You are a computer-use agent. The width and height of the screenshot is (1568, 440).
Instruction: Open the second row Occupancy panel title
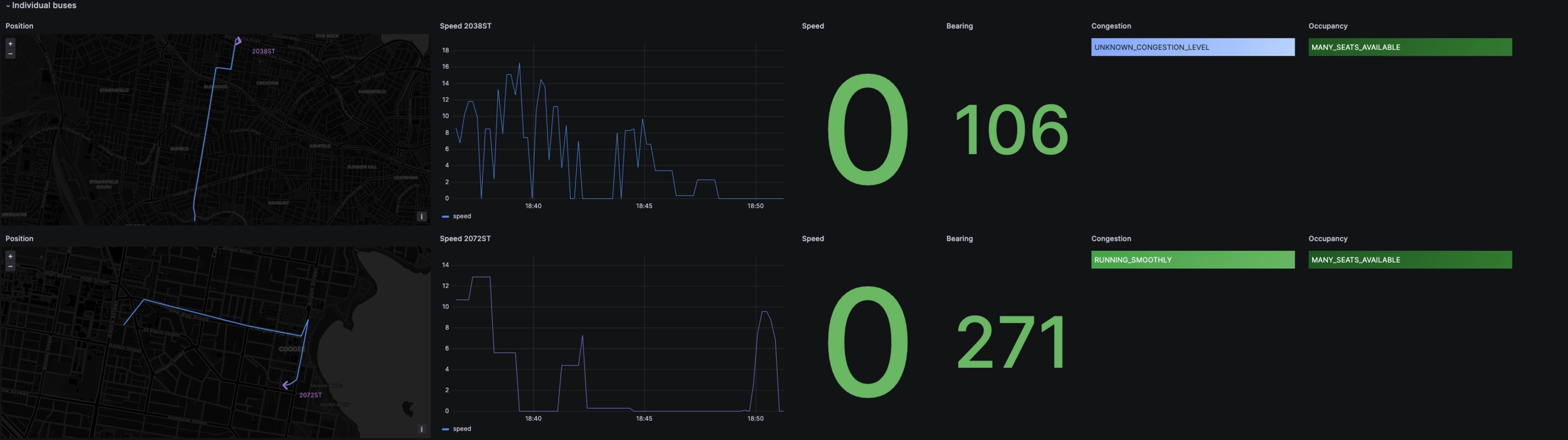click(x=1328, y=238)
